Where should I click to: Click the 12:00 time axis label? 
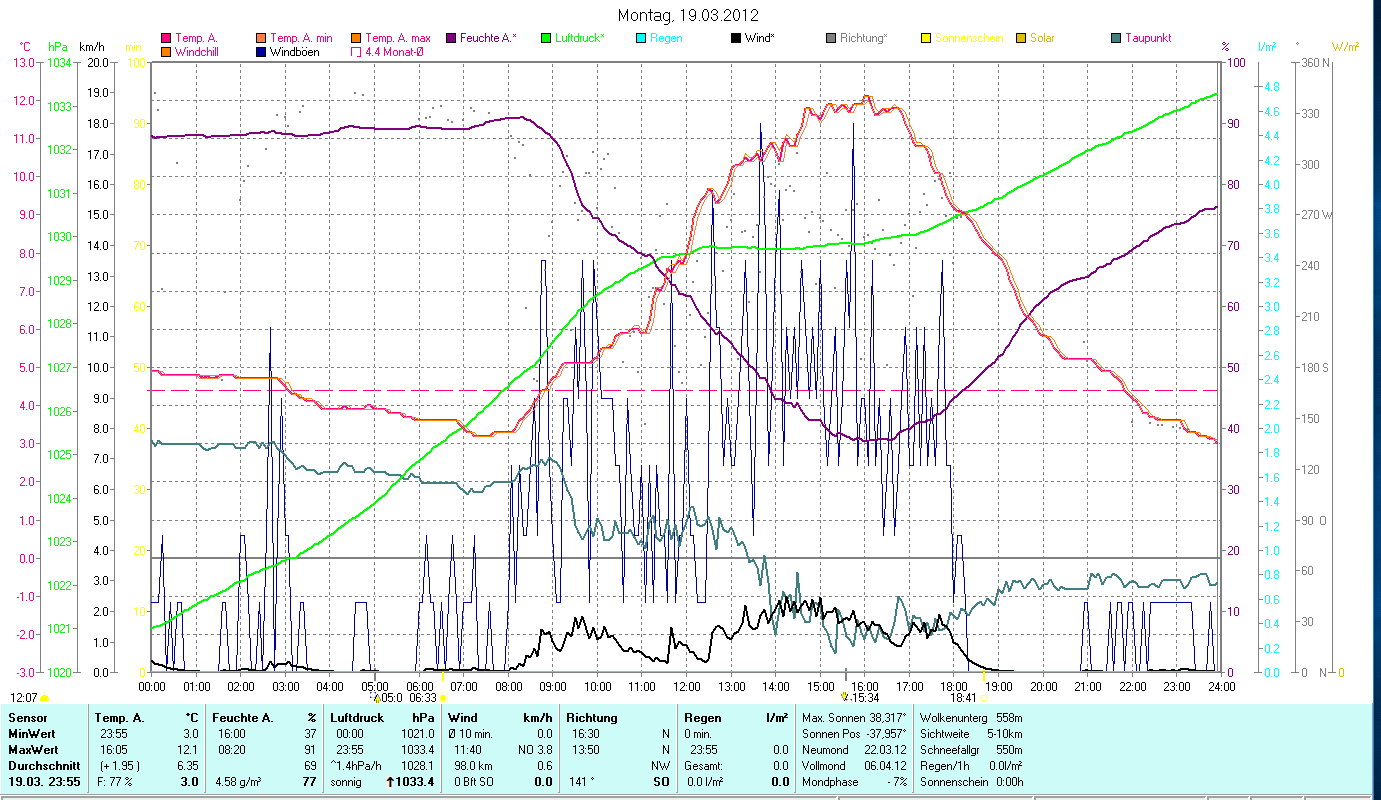coord(687,687)
